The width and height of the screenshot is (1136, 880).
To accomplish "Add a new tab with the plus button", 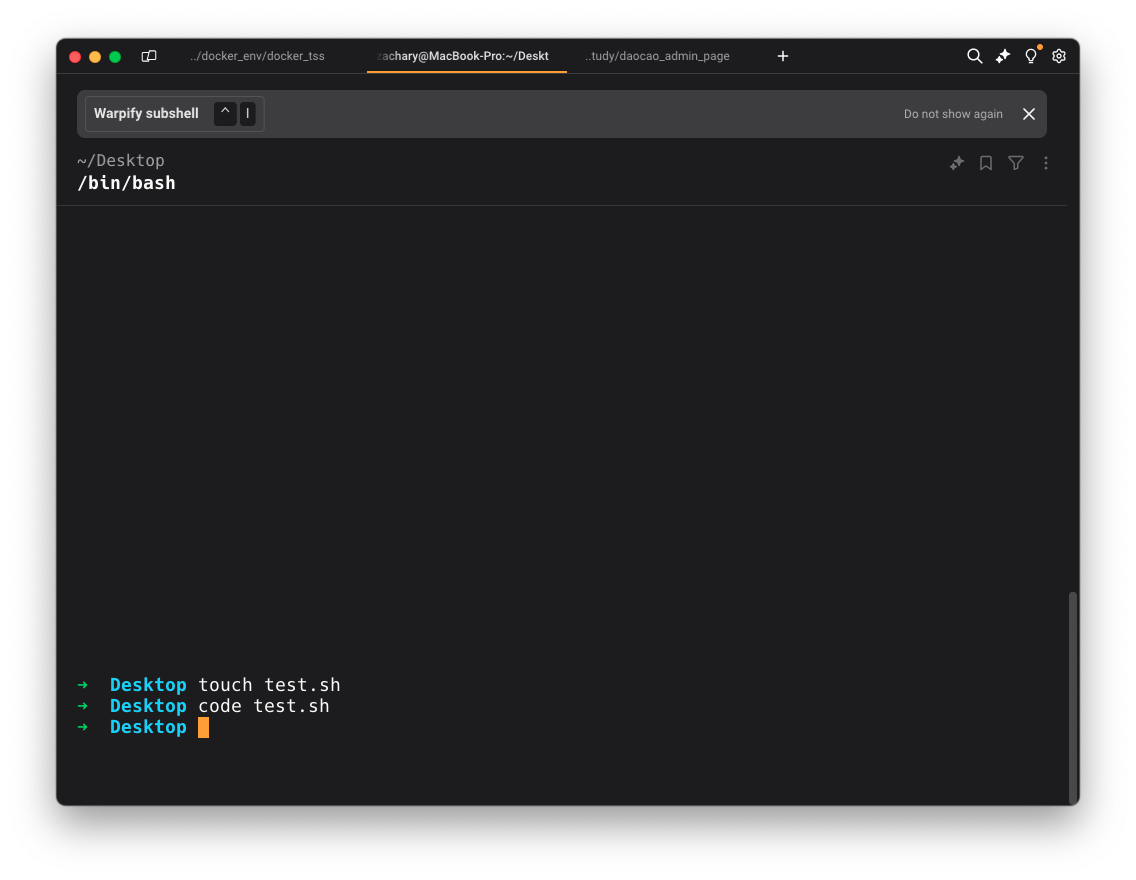I will click(783, 56).
